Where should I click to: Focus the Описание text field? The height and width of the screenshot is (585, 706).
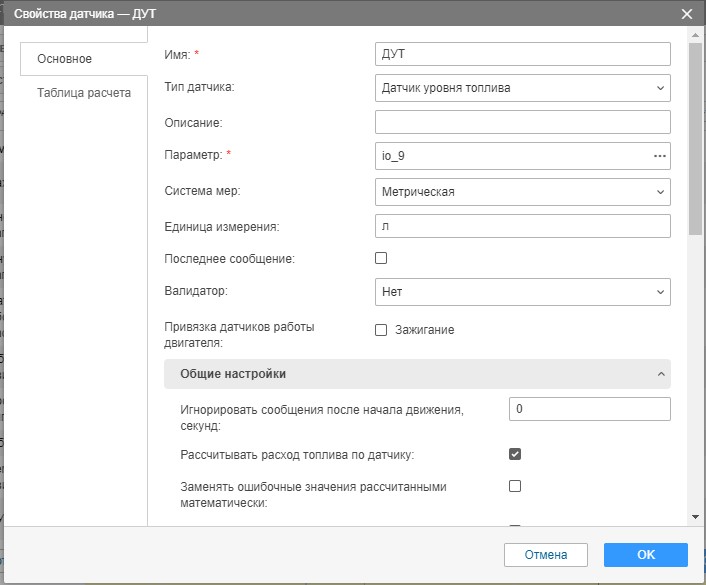point(522,122)
